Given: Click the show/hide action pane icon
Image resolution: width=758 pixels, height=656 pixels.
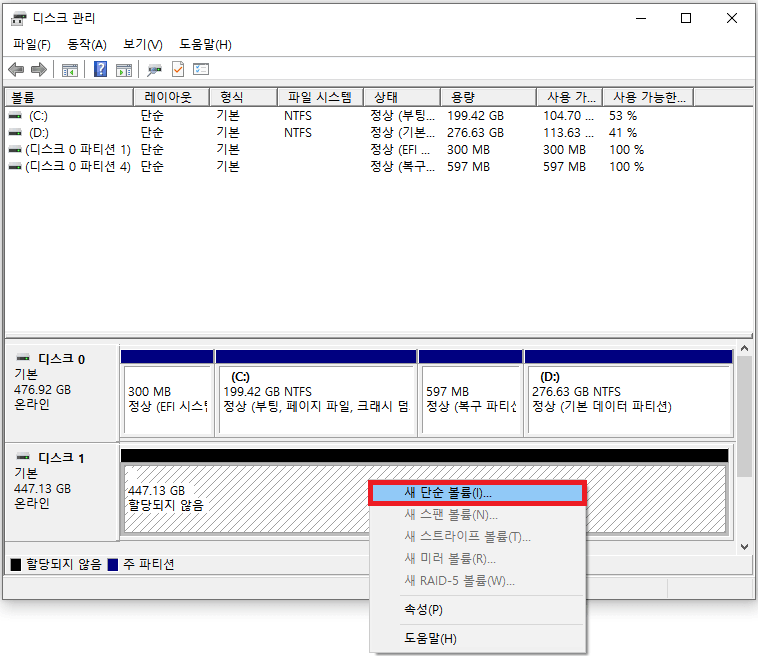Looking at the screenshot, I should [x=124, y=70].
